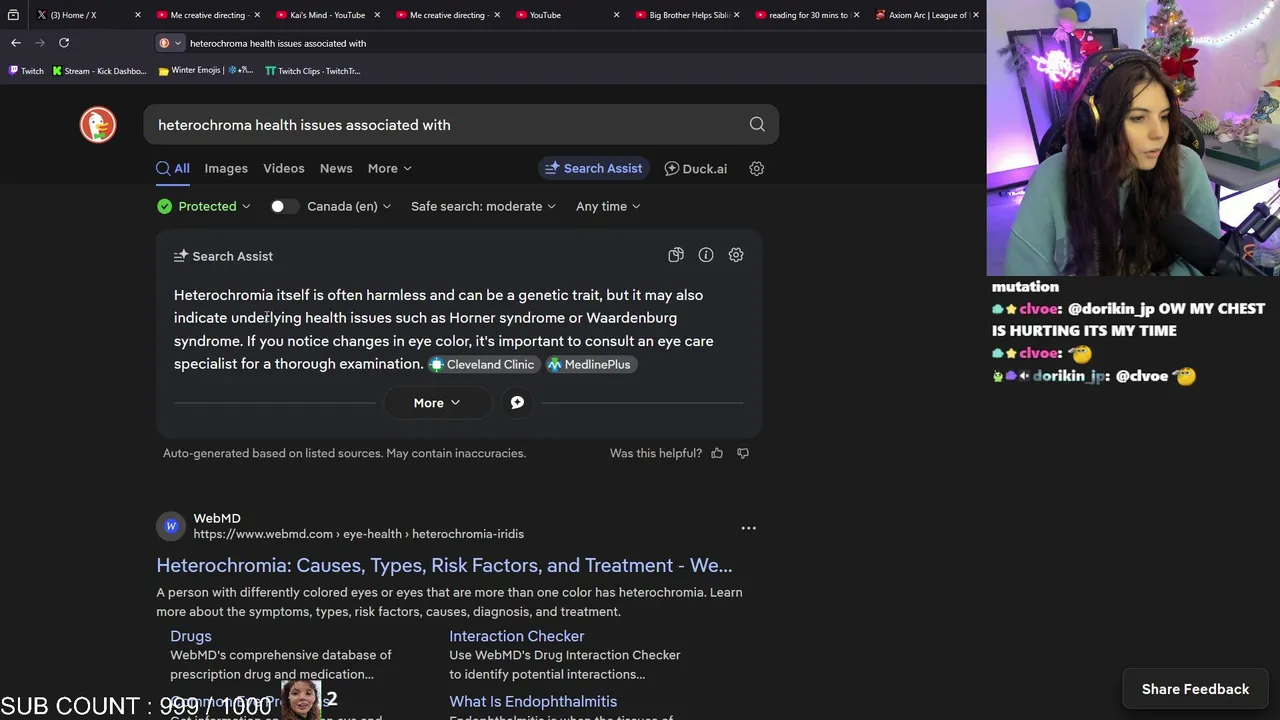1280x720 pixels.
Task: Close the 'Kai's Mind - YouTube' tab
Action: [376, 15]
